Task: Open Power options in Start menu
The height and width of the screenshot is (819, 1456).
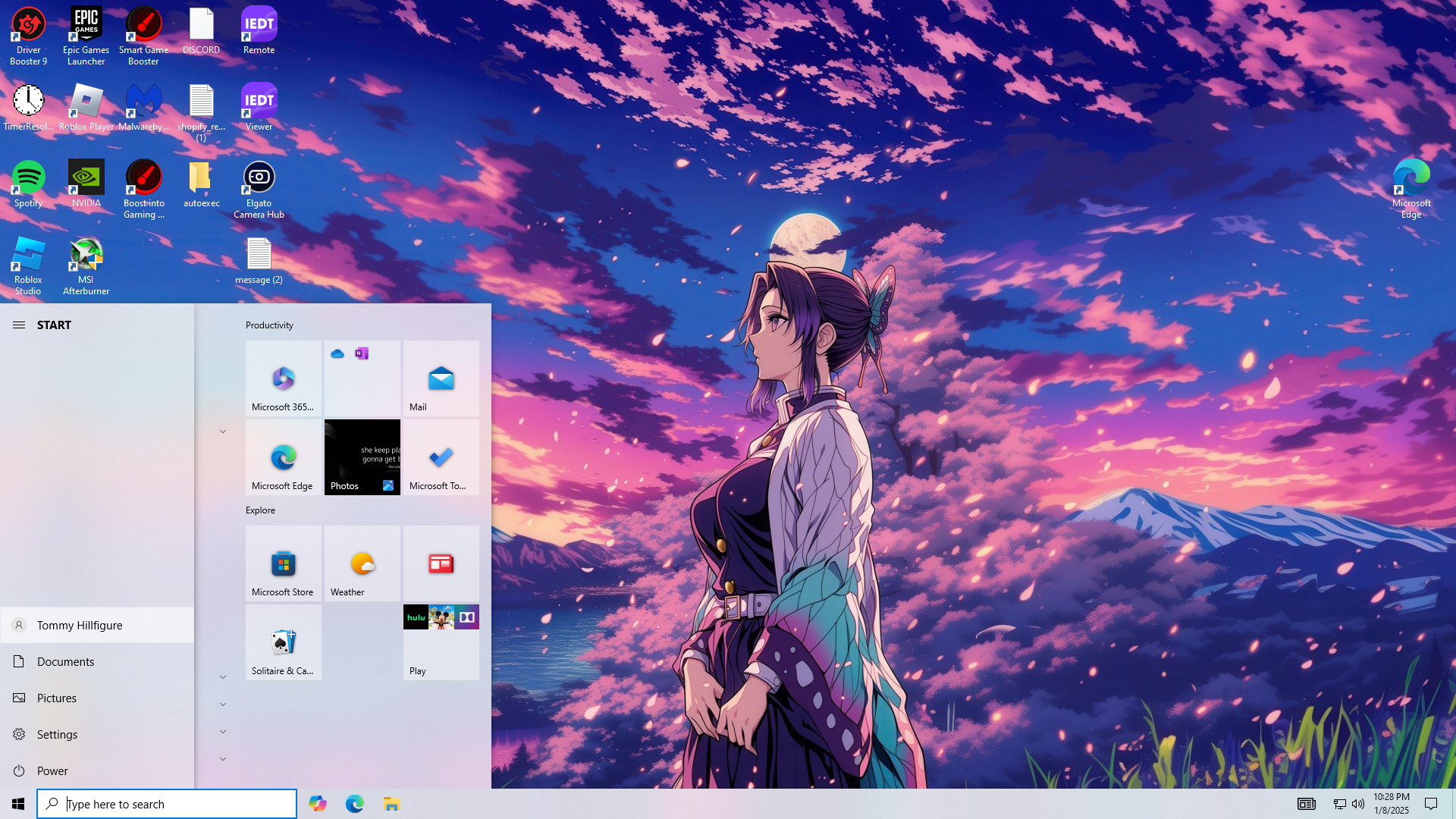Action: [x=52, y=770]
